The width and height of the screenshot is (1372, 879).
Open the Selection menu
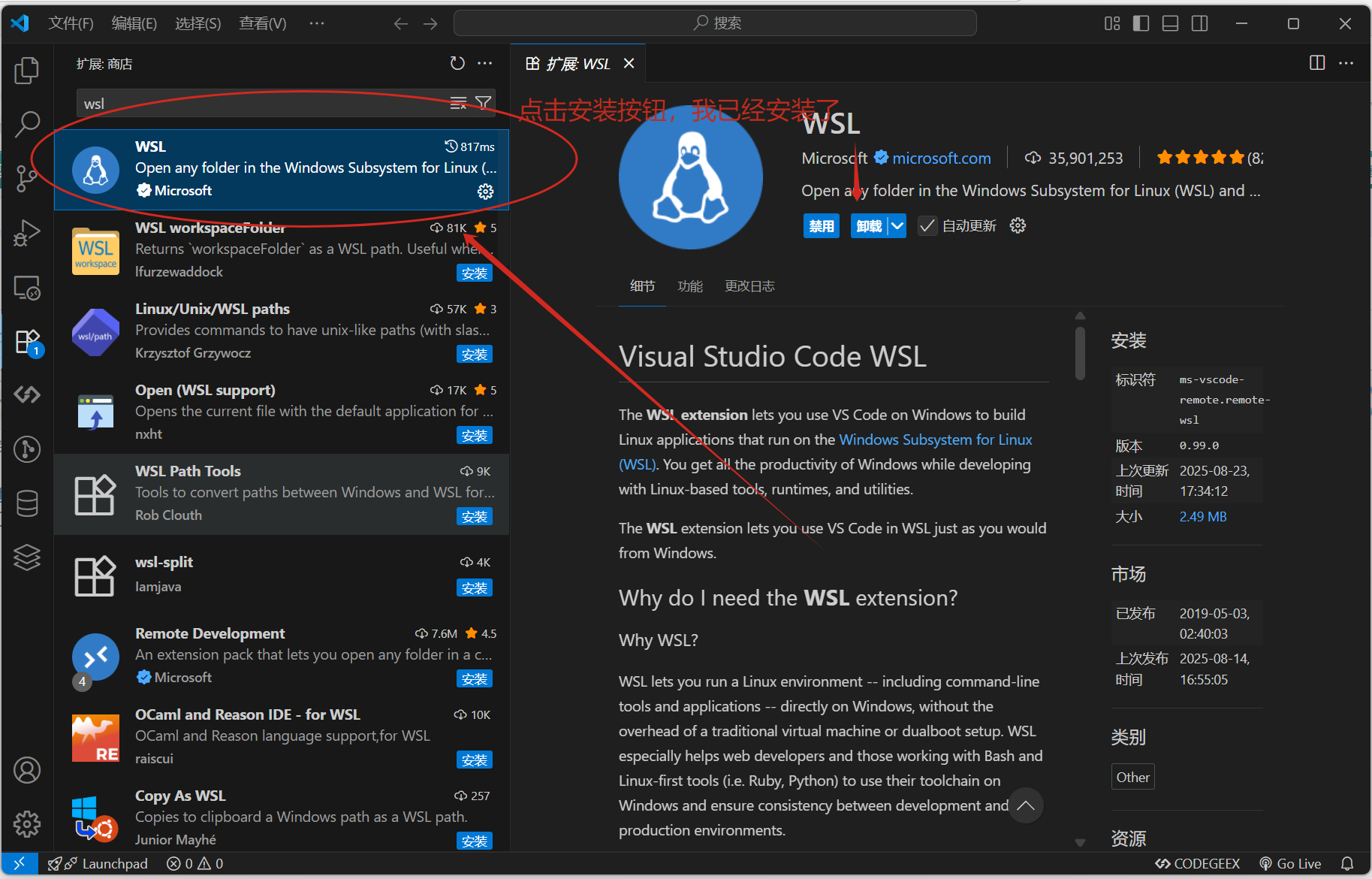point(198,23)
